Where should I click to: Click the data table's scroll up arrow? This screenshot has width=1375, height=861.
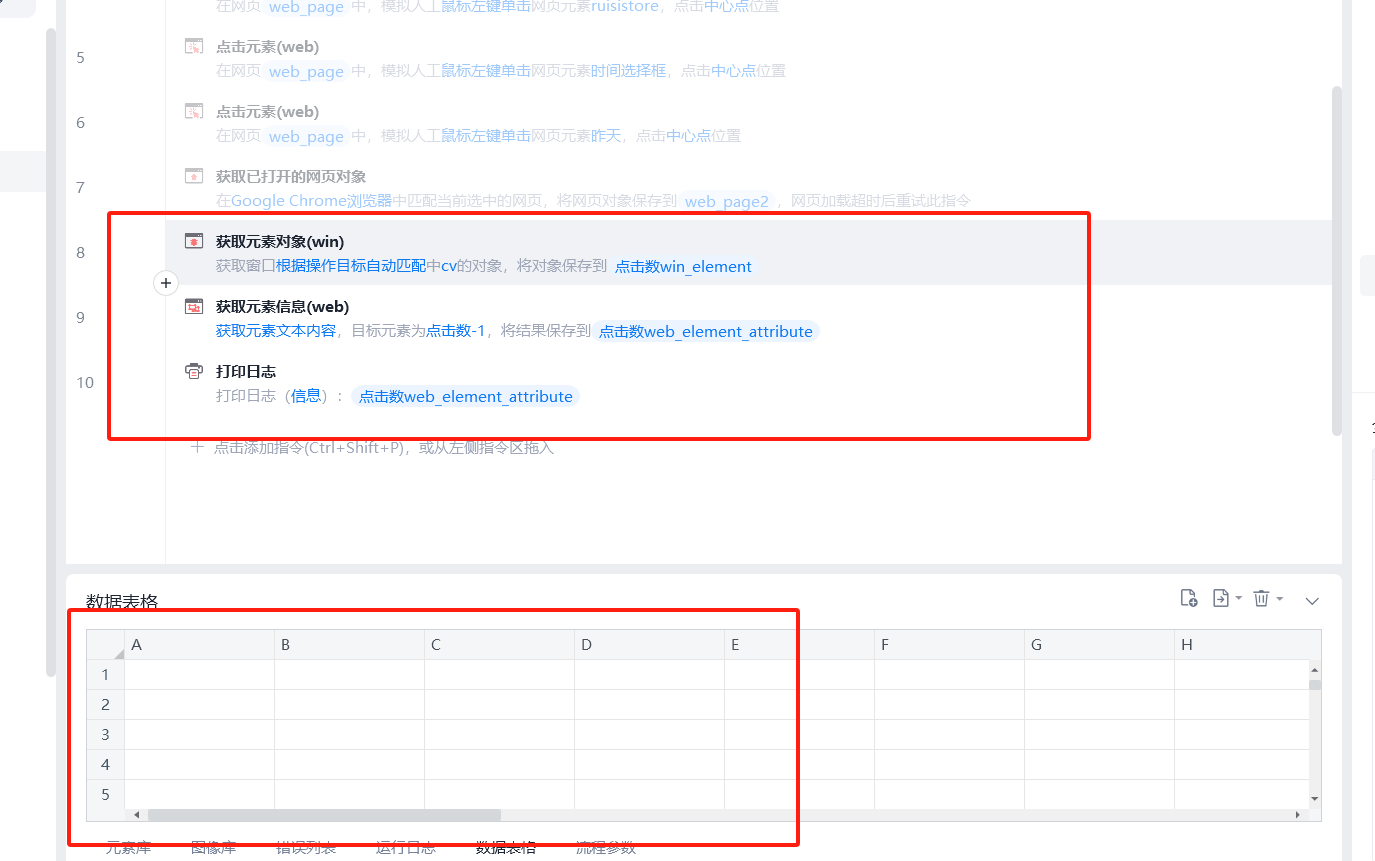tap(1315, 670)
